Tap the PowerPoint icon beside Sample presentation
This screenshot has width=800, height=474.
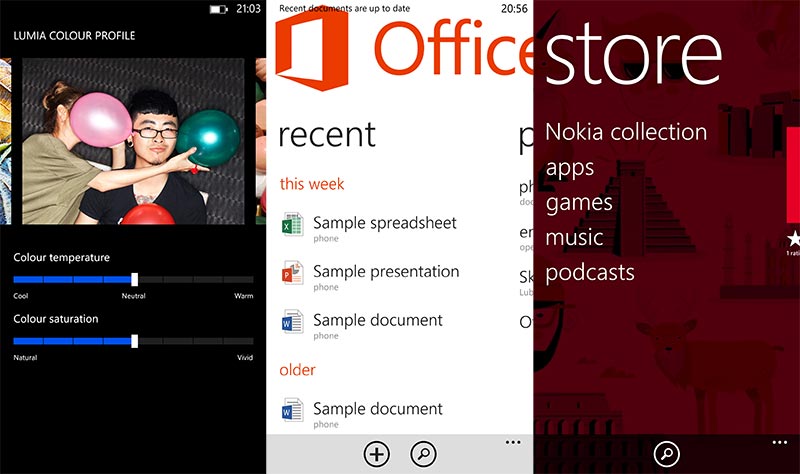coord(292,273)
